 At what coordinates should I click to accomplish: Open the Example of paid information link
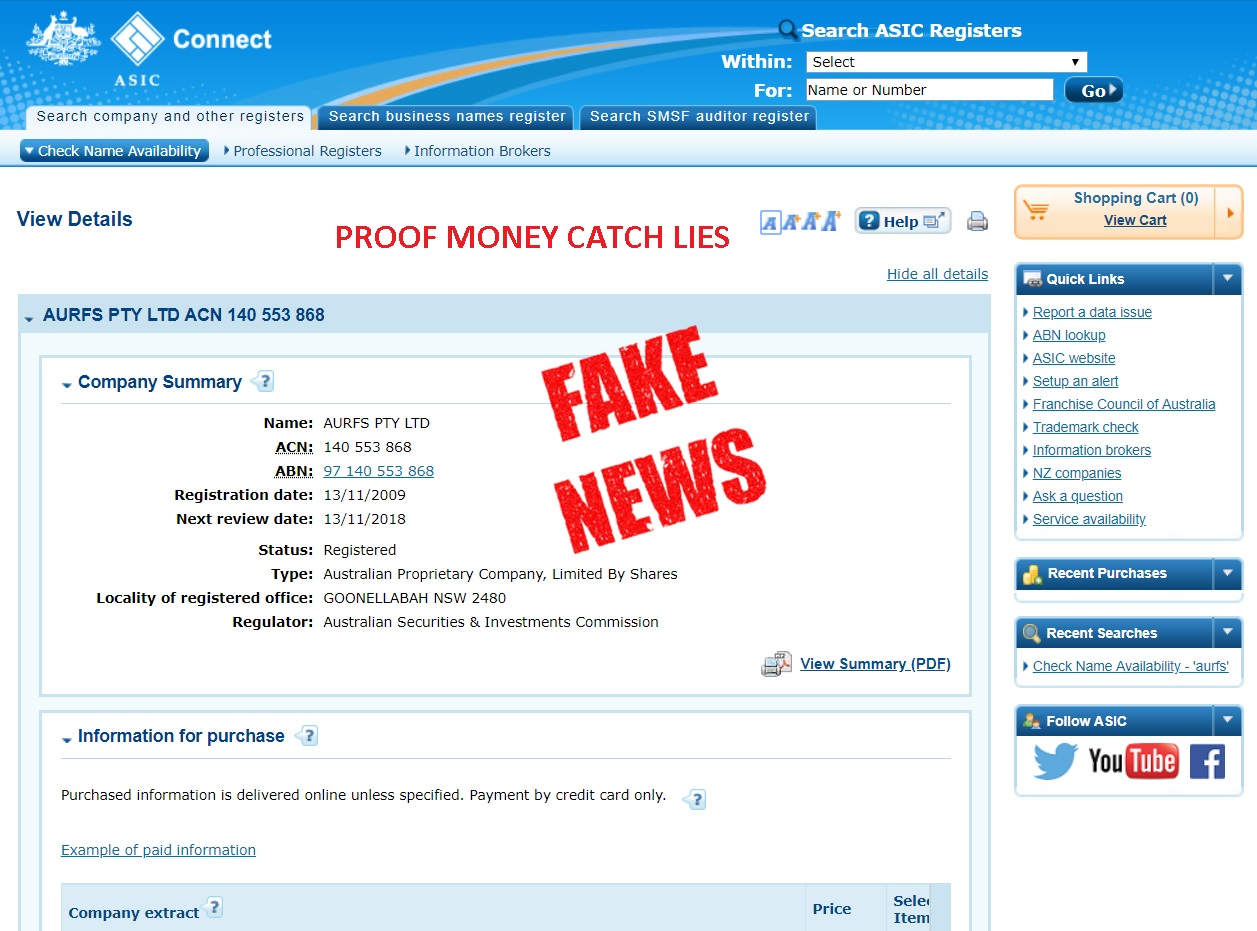tap(158, 850)
